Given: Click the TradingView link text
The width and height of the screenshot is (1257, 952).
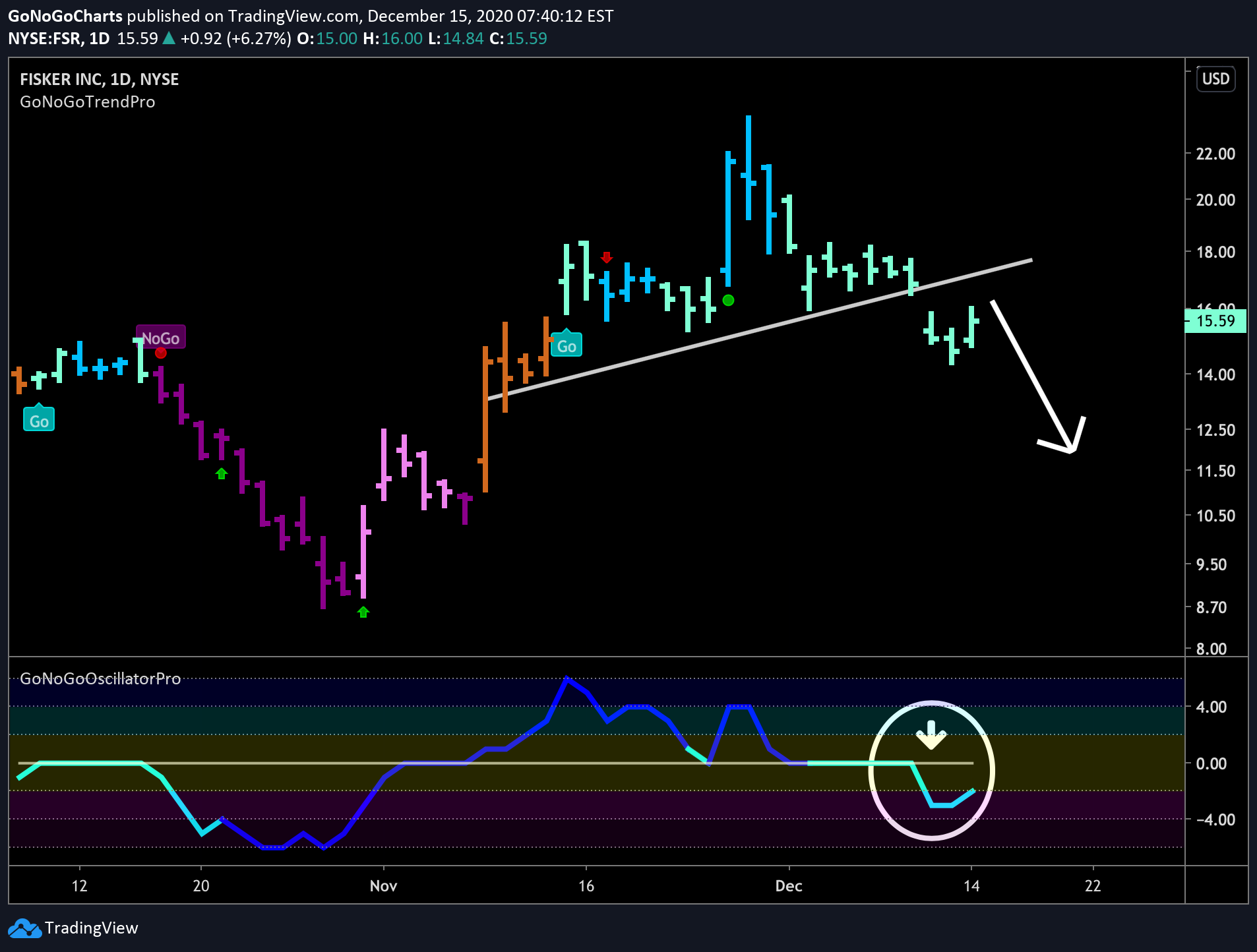Looking at the screenshot, I should [92, 928].
